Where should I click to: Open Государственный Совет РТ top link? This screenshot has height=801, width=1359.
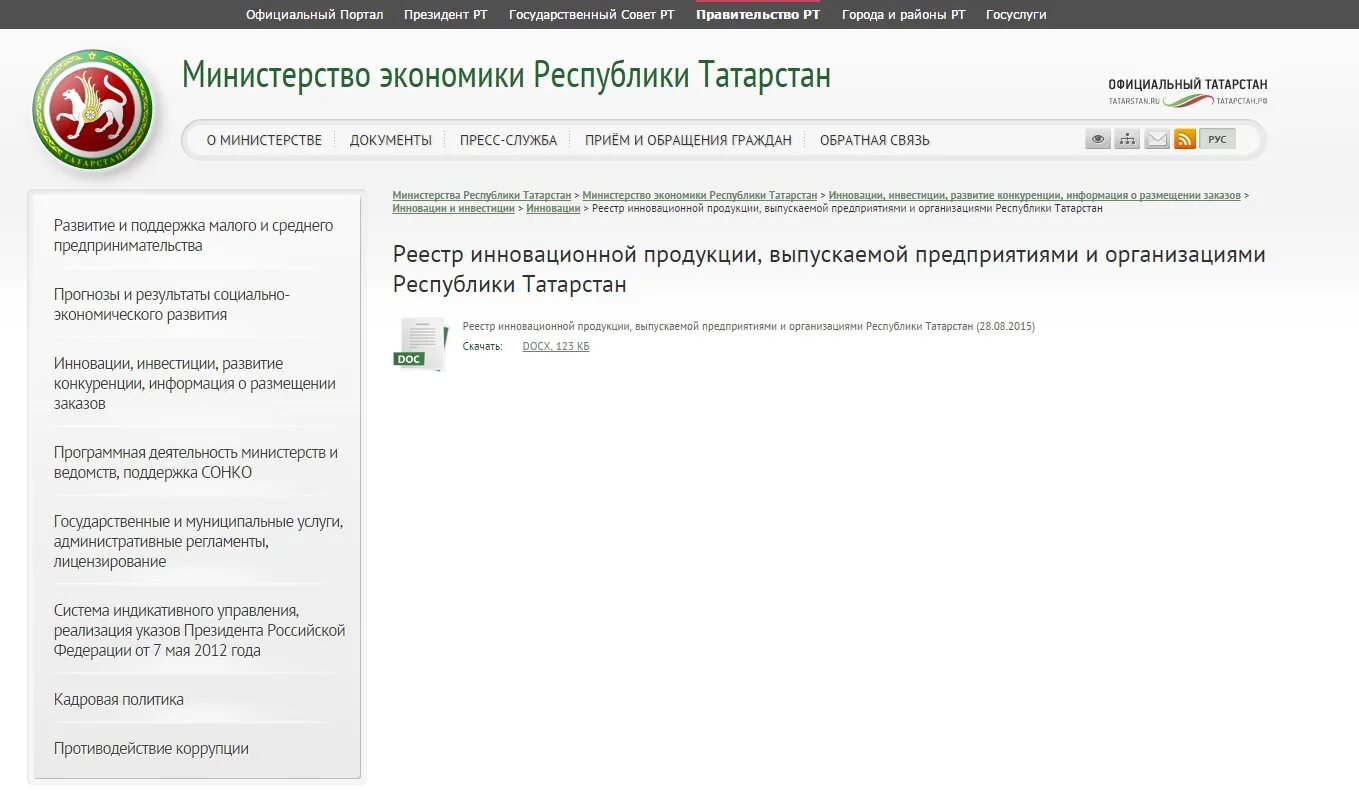click(x=592, y=14)
